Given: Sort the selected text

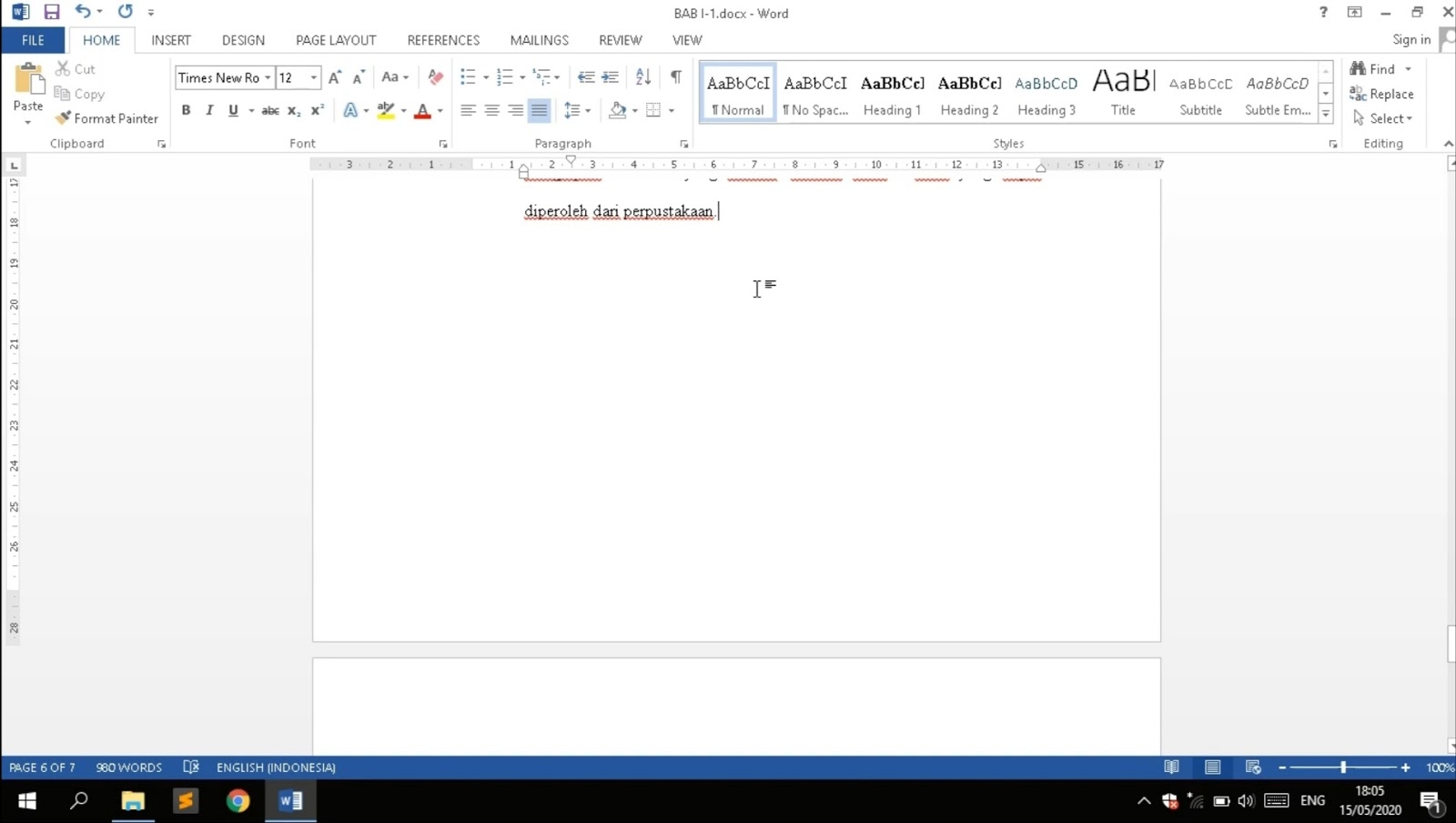Looking at the screenshot, I should coord(643,77).
